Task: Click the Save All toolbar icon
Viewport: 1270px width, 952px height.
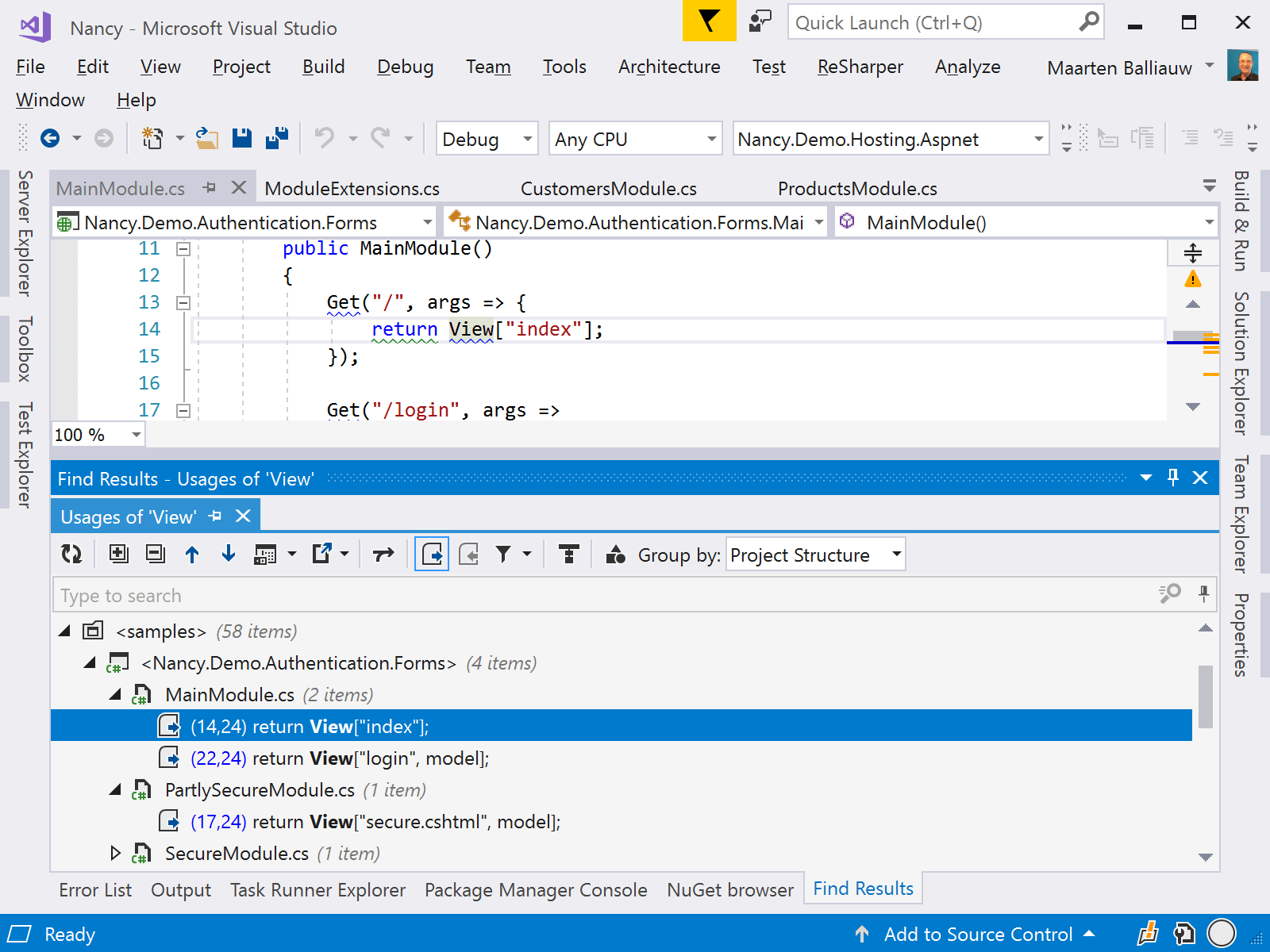Action: click(277, 138)
